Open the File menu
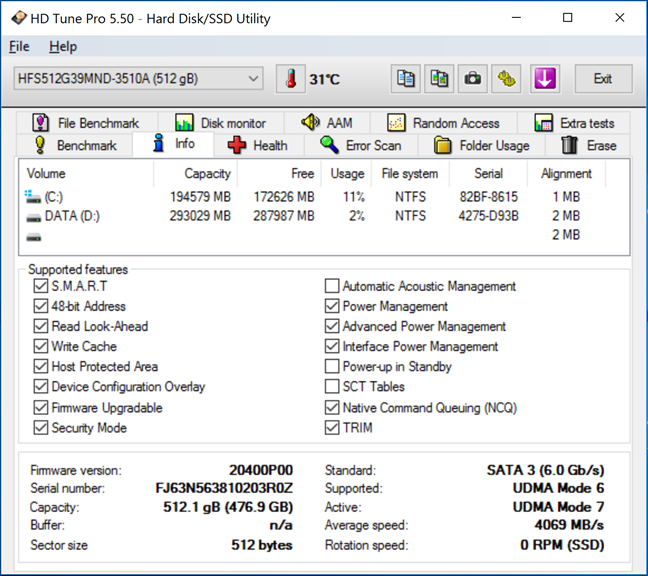648x576 pixels. pyautogui.click(x=19, y=47)
